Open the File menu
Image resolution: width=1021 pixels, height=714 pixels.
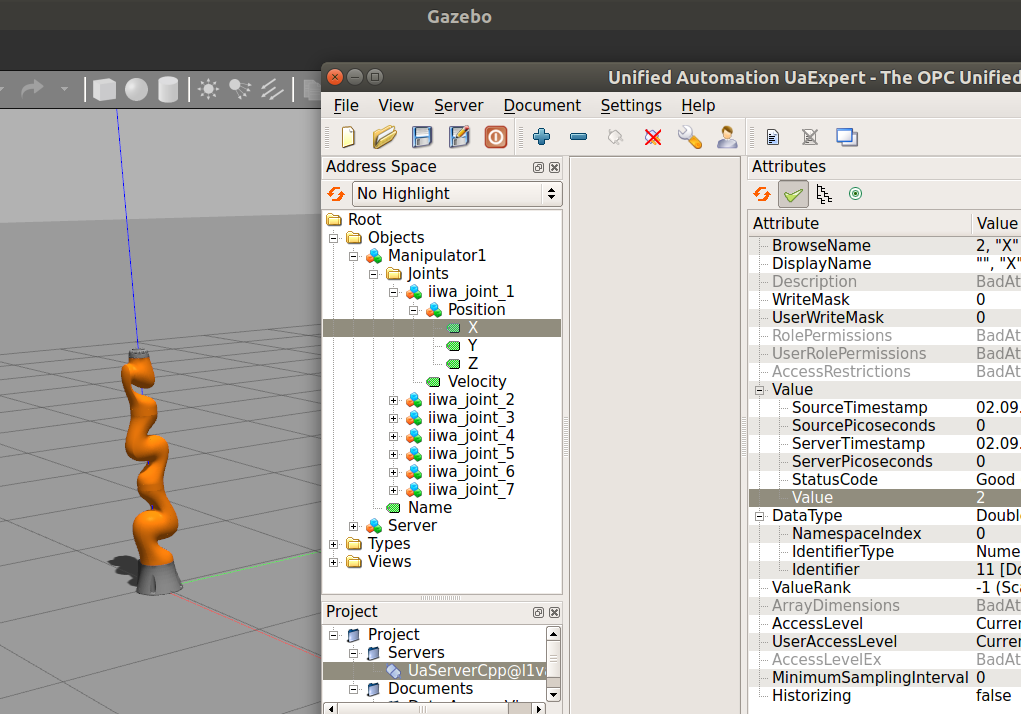346,105
